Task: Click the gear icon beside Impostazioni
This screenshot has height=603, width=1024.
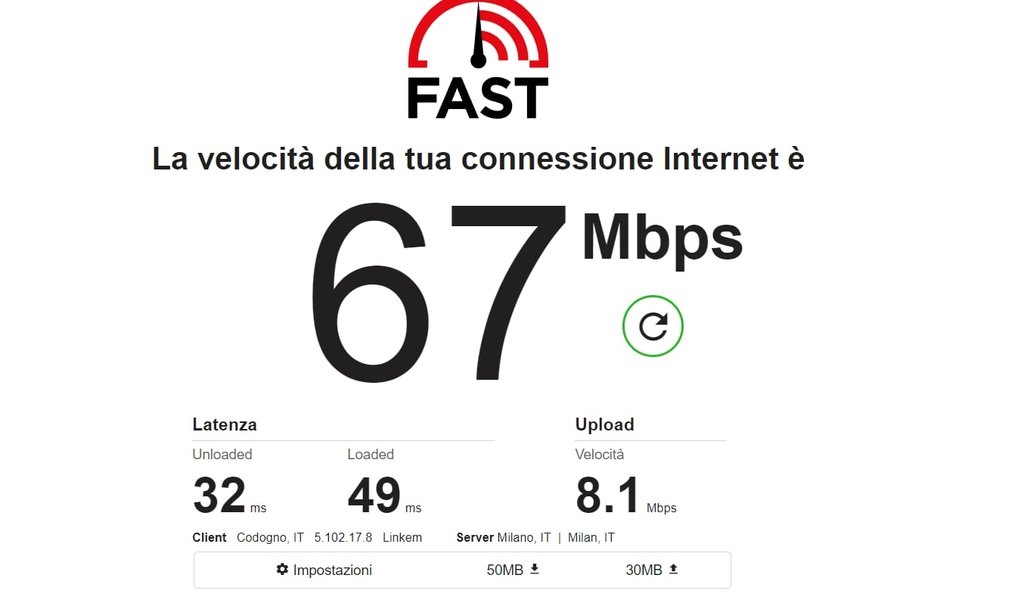Action: 282,569
